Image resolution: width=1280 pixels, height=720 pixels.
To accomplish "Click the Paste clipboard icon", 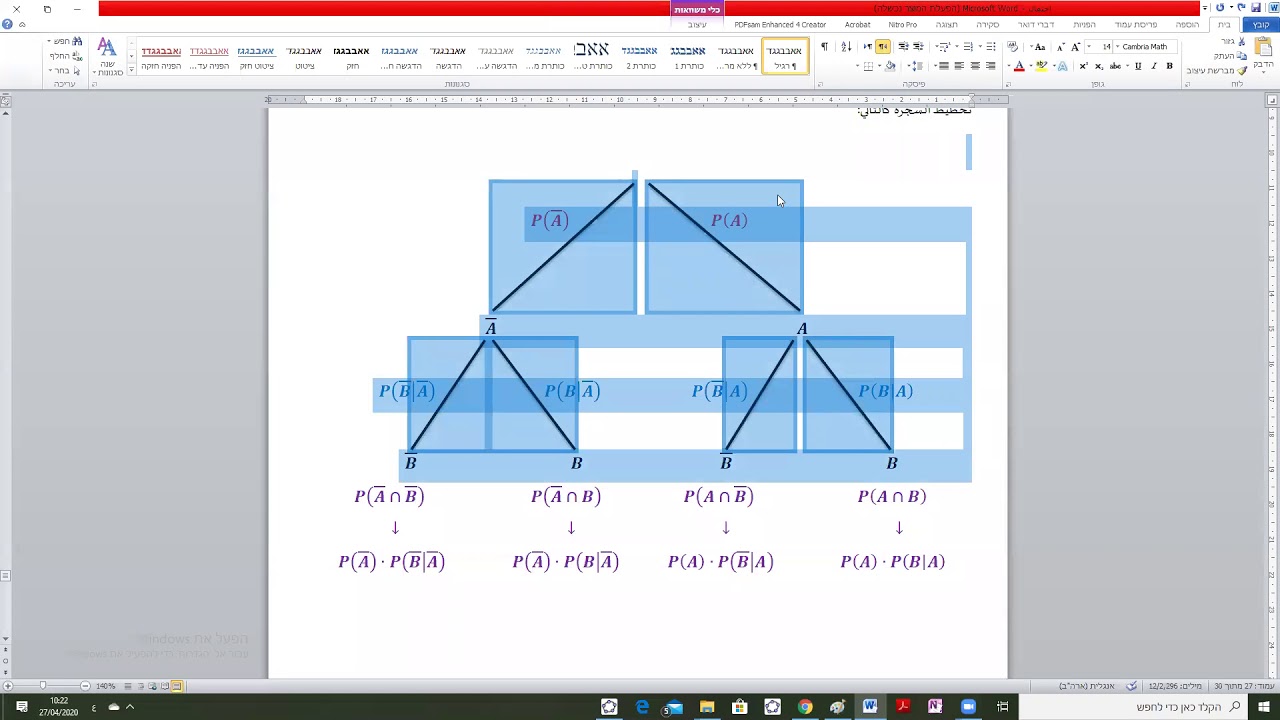I will (1264, 48).
